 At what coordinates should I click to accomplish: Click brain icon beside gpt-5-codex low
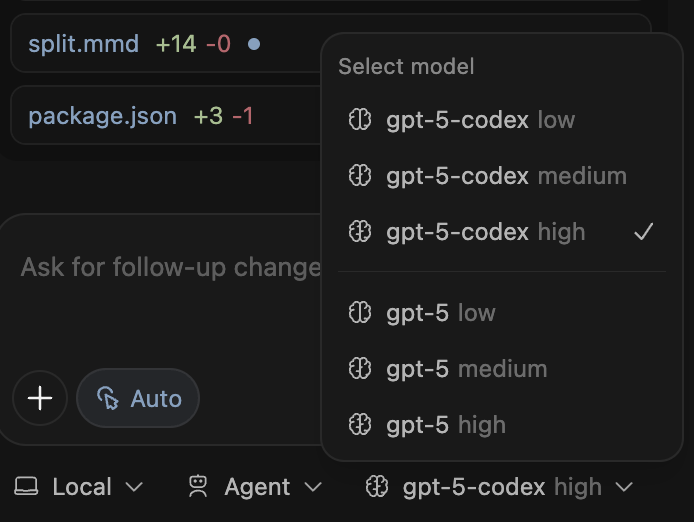[x=359, y=120]
